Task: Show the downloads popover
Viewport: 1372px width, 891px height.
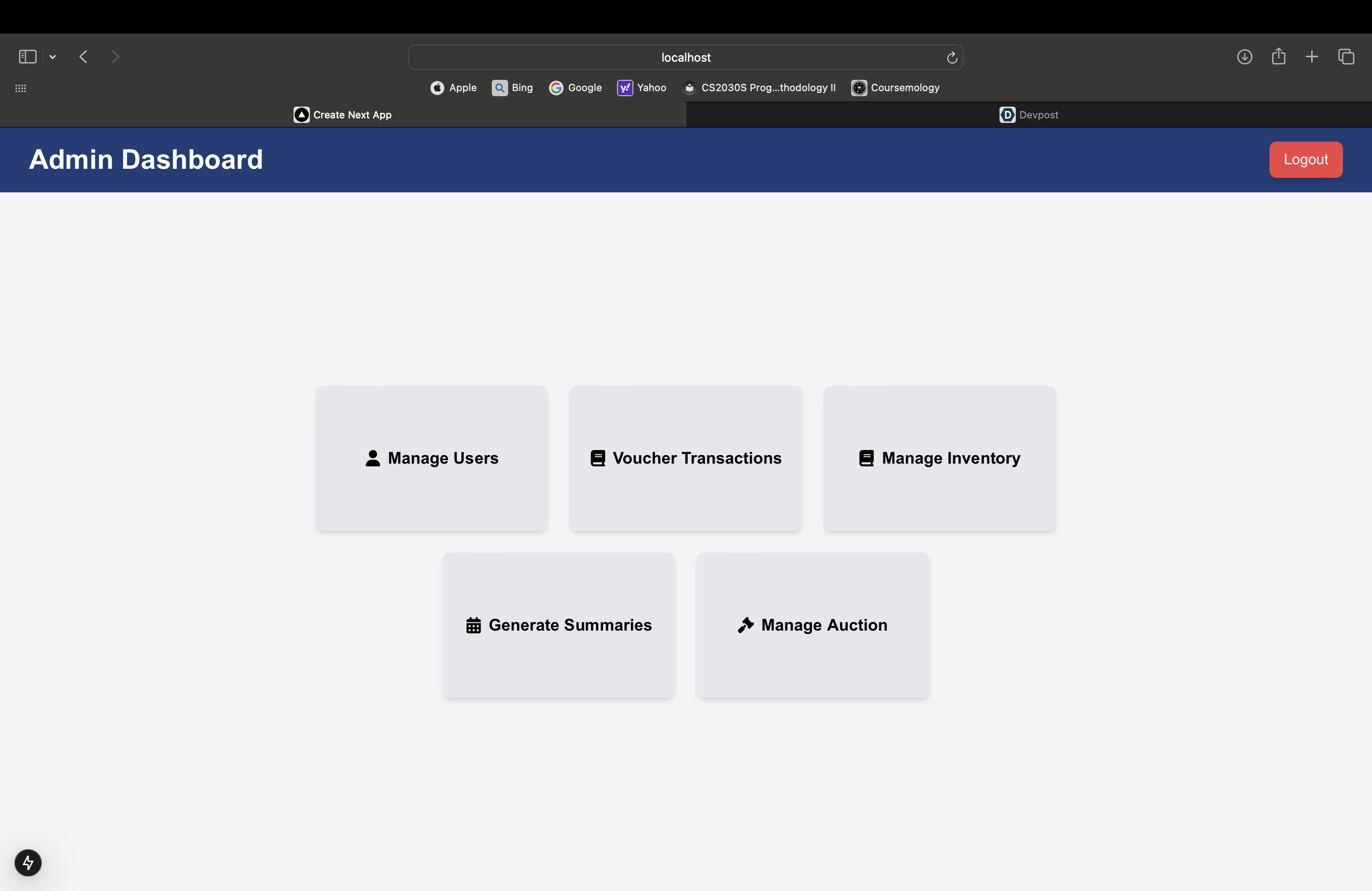Action: (x=1244, y=56)
